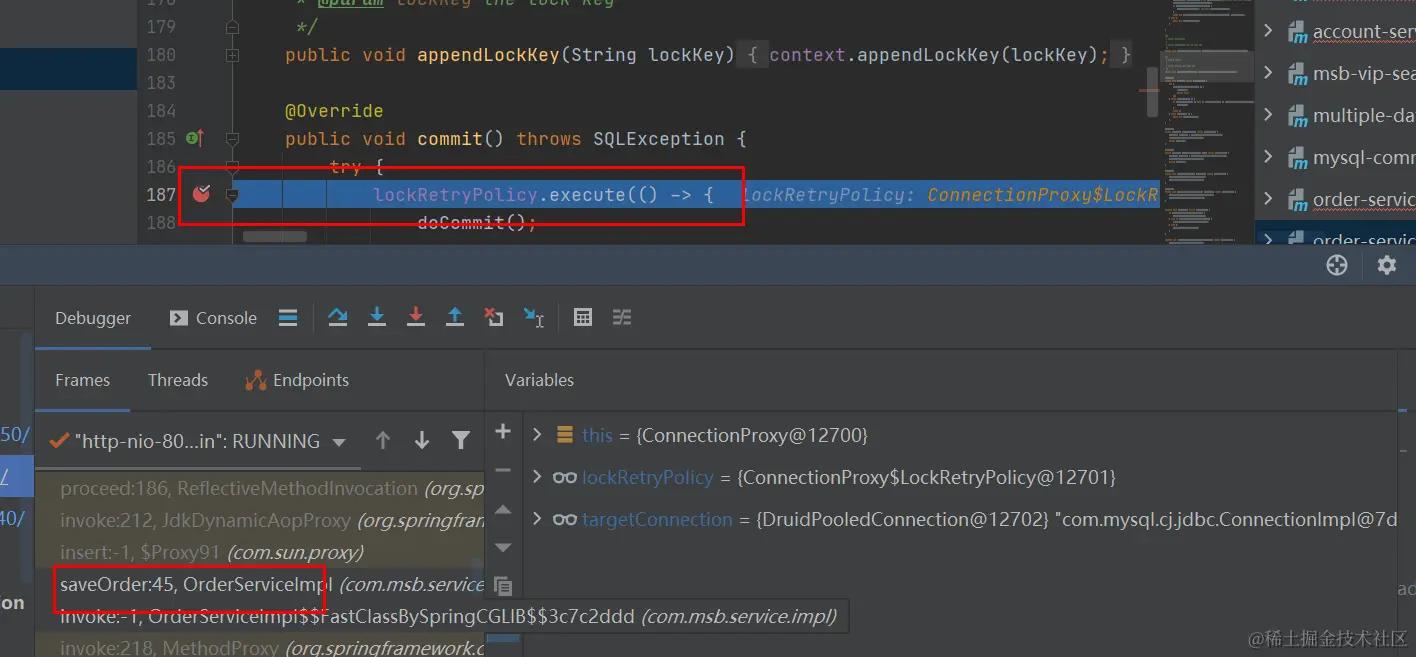Select the Debugger tab
Screen dimensions: 1416x657
(x=93, y=318)
